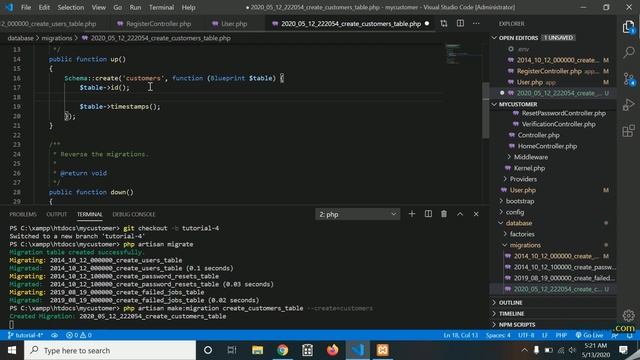
Task: Open HomeController.php in explorer tree
Action: pos(547,146)
